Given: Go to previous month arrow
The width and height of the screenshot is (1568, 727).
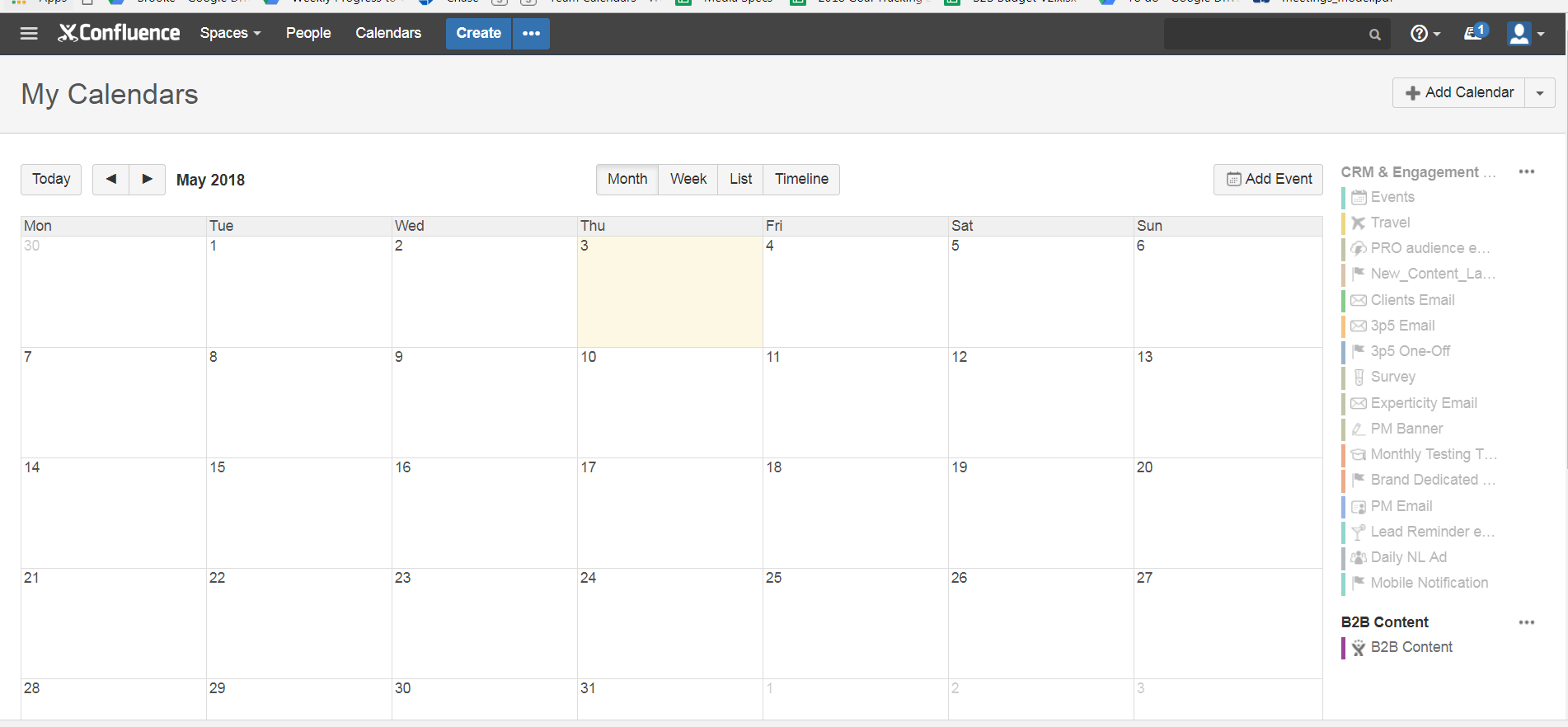Looking at the screenshot, I should click(111, 179).
